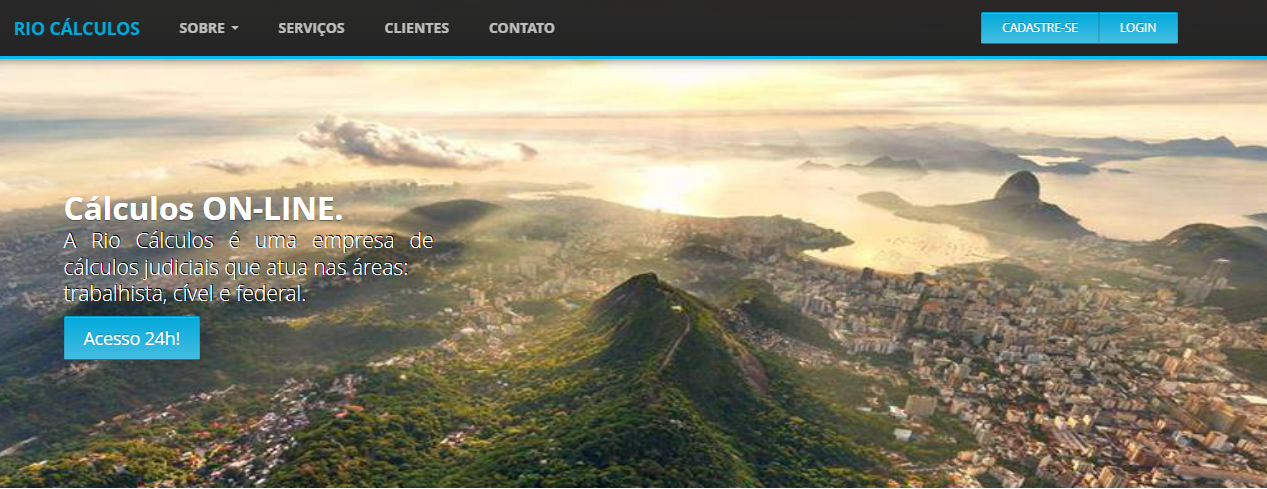This screenshot has width=1267, height=489.
Task: Select CONTATO in the navigation bar
Action: point(521,28)
